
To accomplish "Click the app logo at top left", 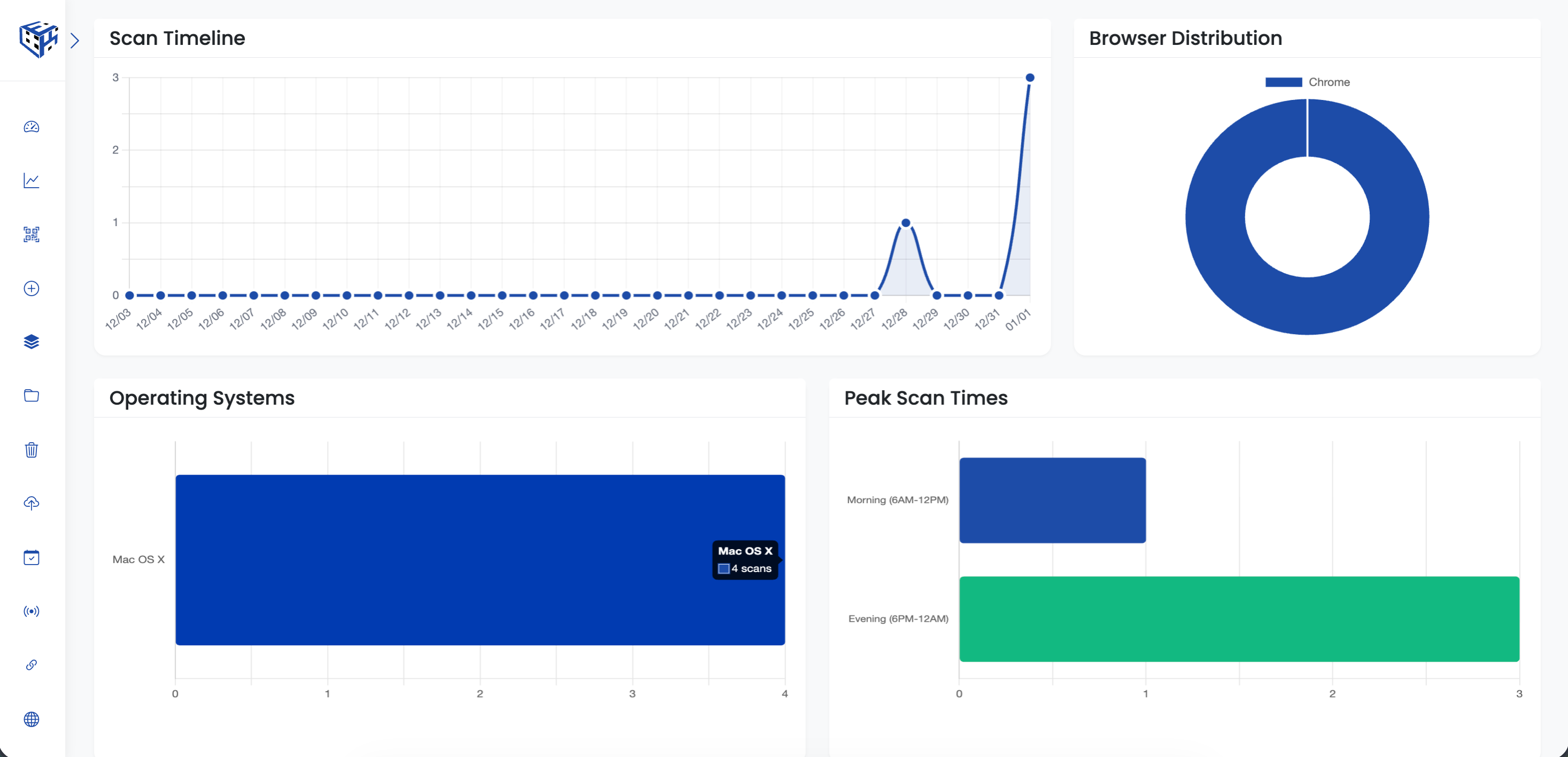I will click(38, 40).
